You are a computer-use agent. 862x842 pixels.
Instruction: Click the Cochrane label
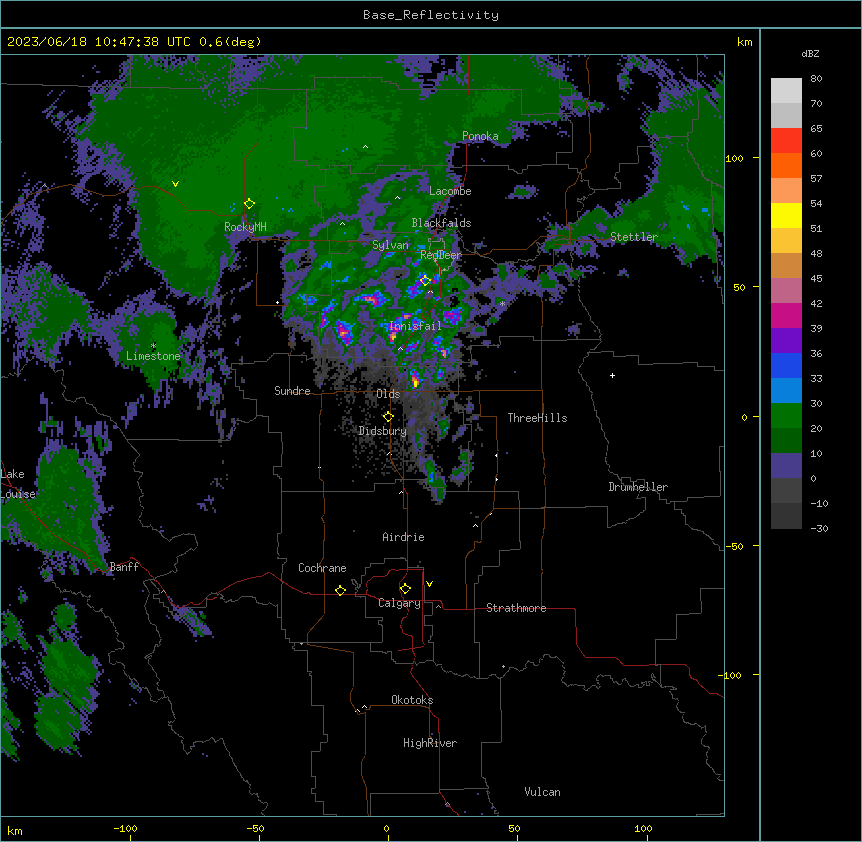pyautogui.click(x=322, y=568)
